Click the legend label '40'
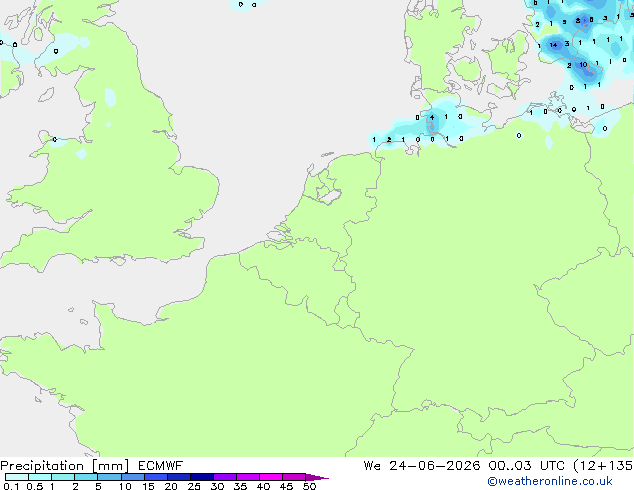This screenshot has height=490, width=634. point(264,486)
